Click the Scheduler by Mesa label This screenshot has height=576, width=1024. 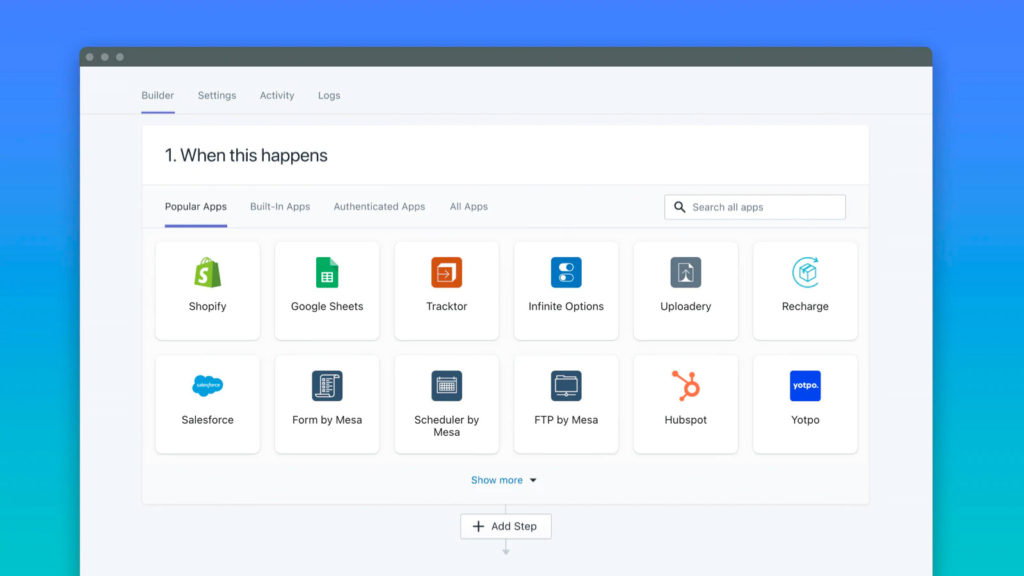447,426
